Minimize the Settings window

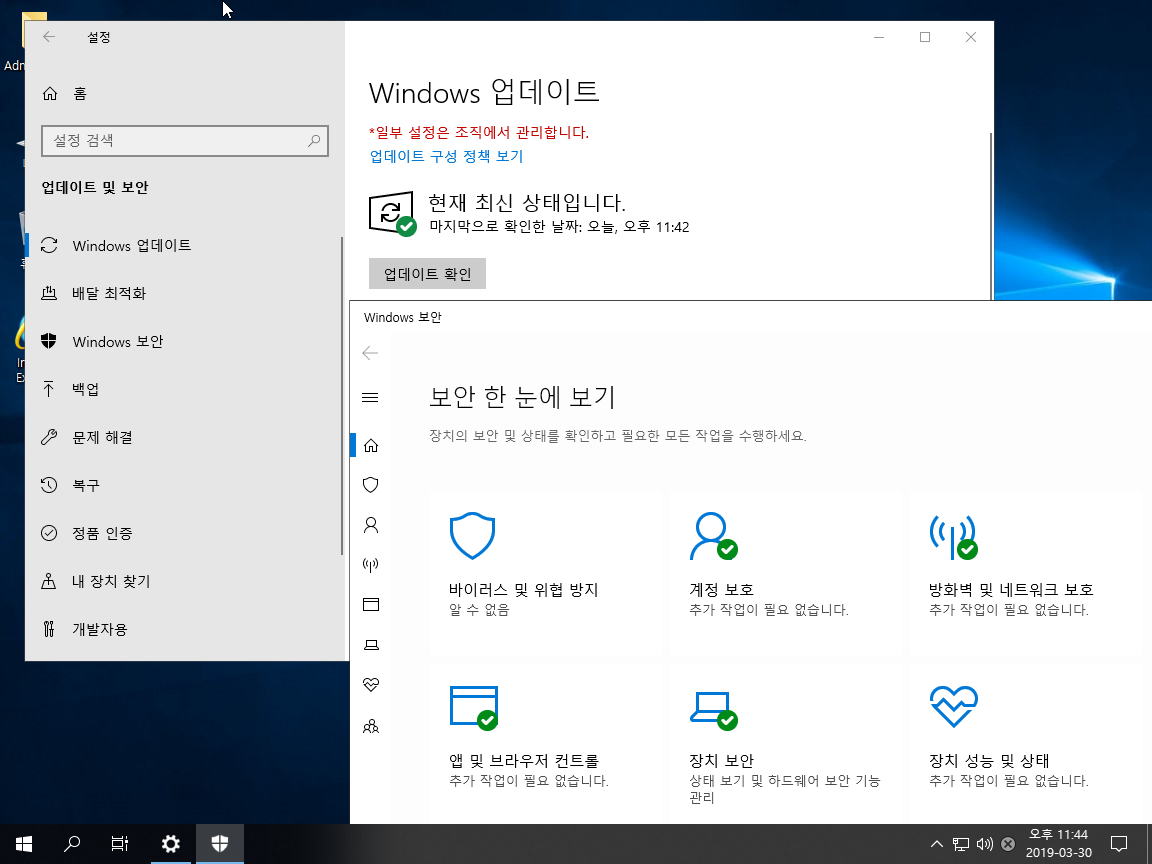click(879, 37)
